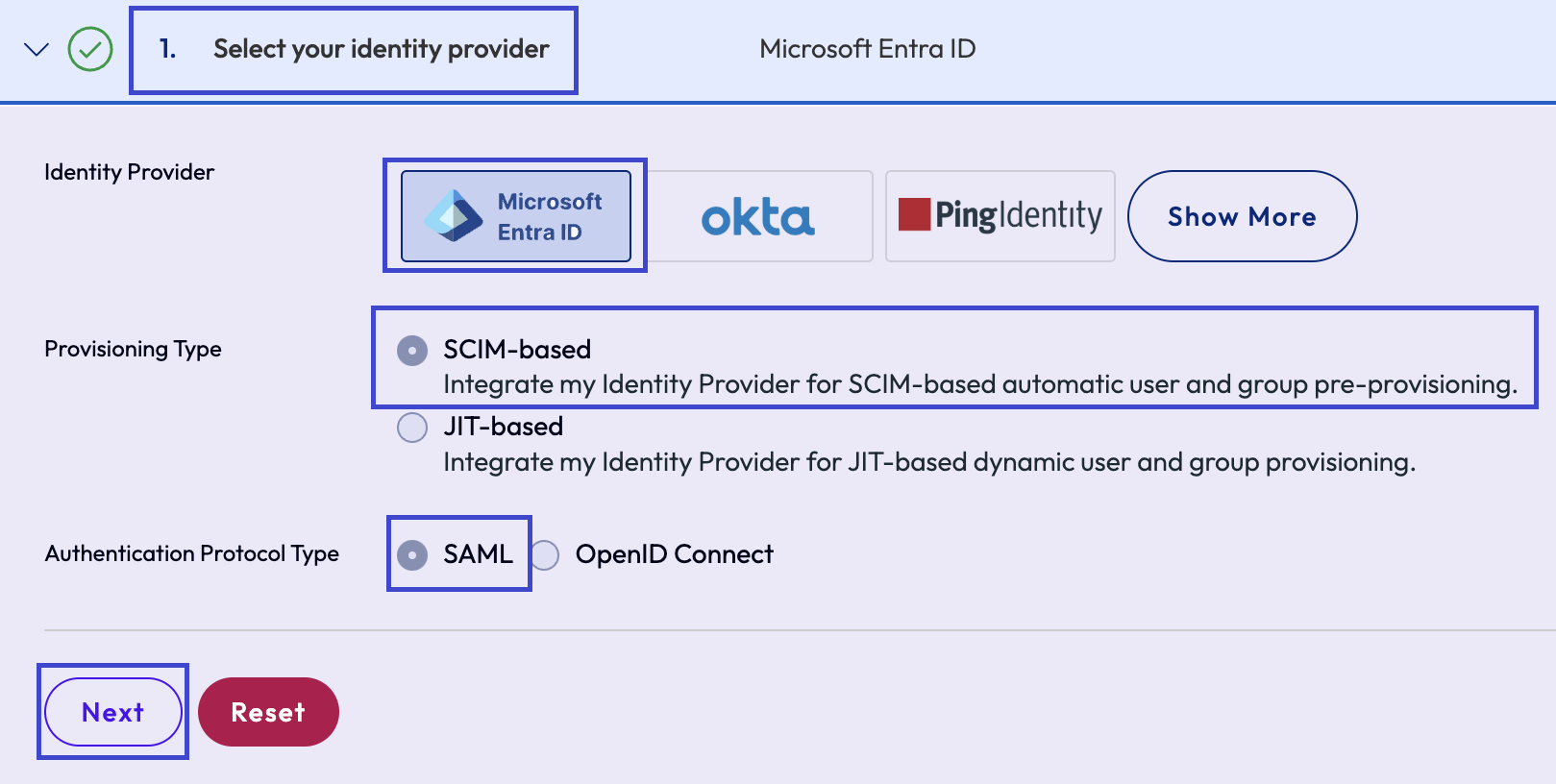Click the red Reset button

(268, 712)
